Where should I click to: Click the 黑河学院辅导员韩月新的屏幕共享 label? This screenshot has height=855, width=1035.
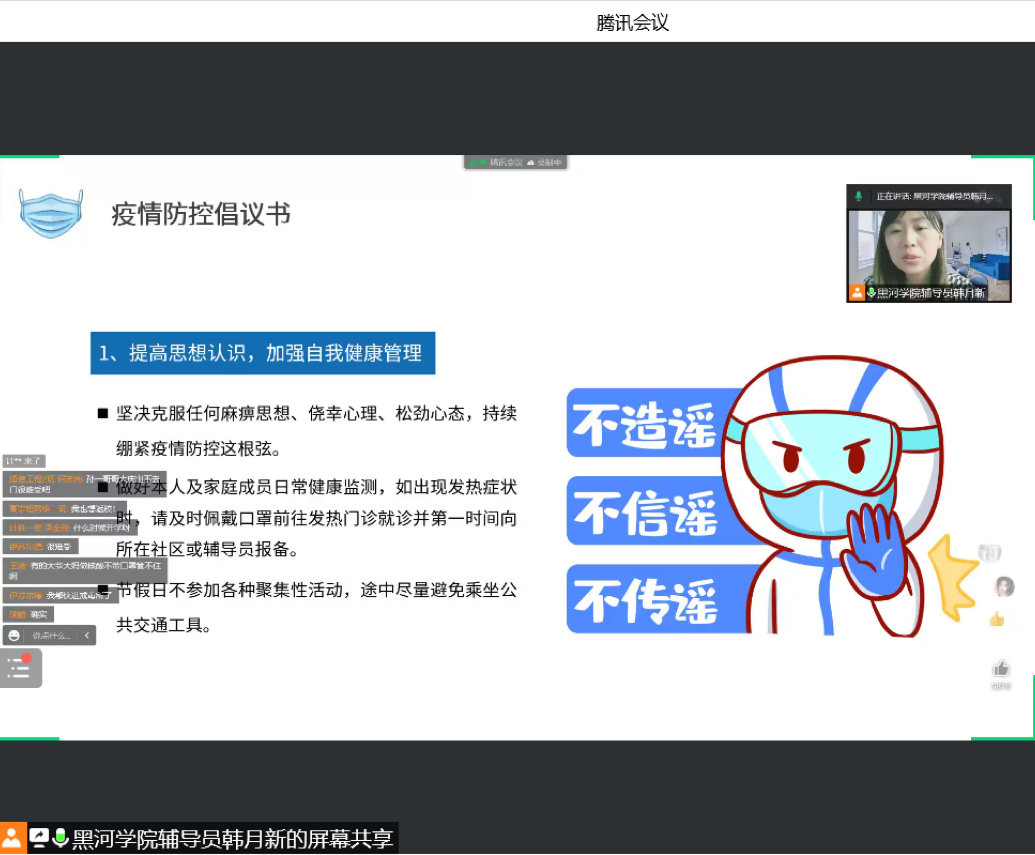coord(232,838)
